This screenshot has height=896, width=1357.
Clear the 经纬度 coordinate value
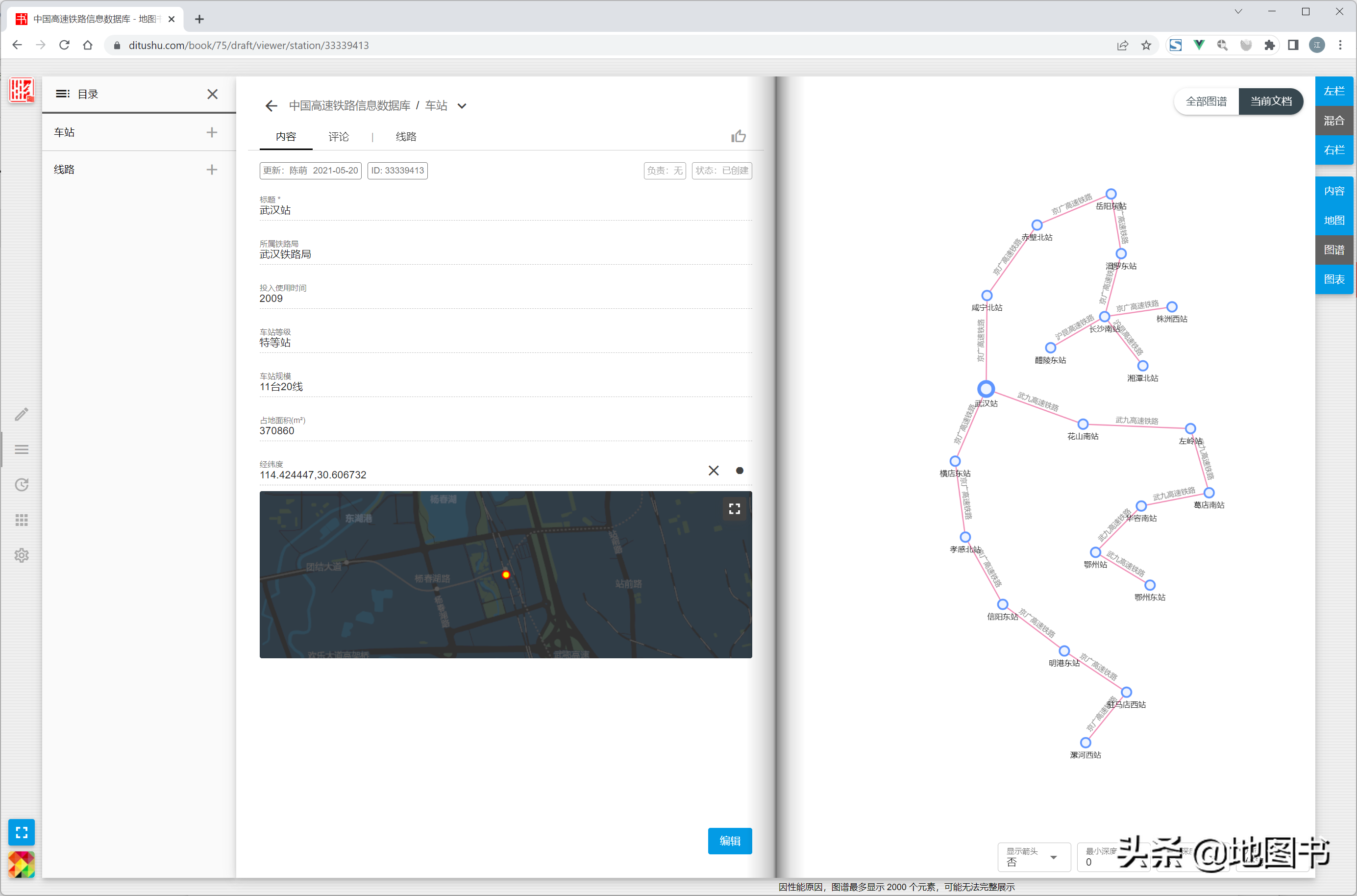tap(714, 470)
